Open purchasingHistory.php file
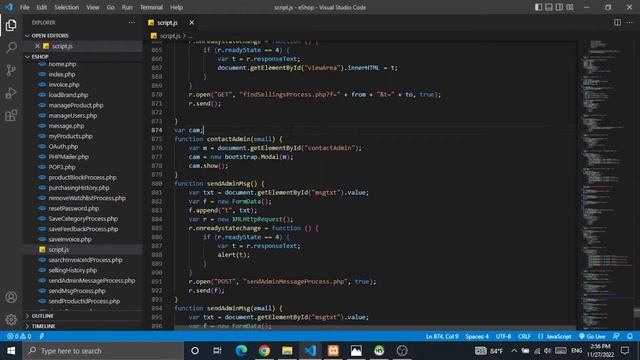 (x=79, y=188)
